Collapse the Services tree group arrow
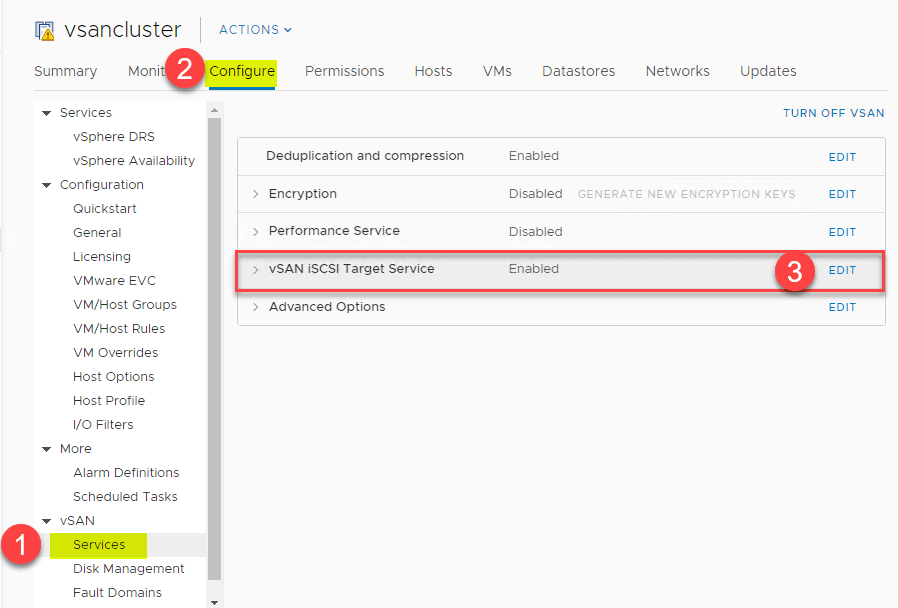 (46, 113)
